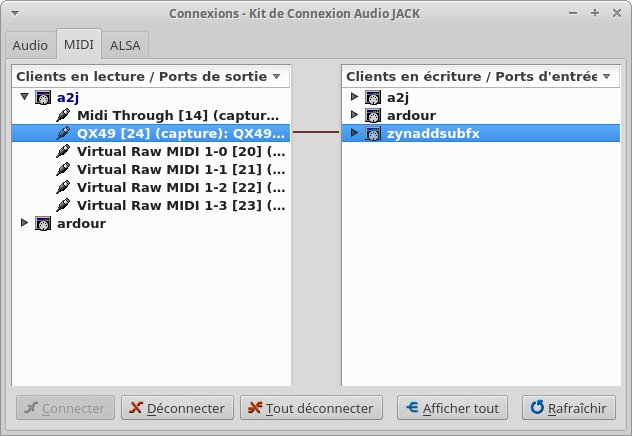Open the ALSA tab

pos(125,45)
